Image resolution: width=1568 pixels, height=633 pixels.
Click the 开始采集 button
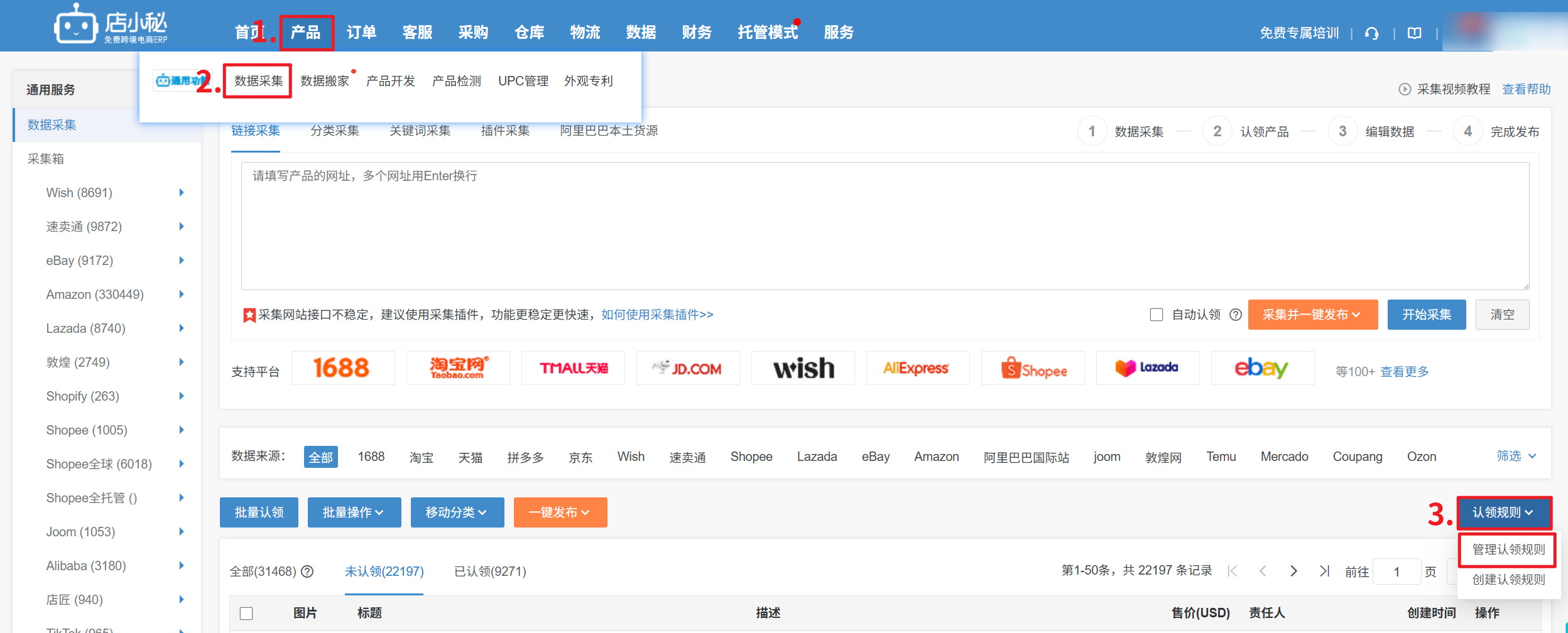pyautogui.click(x=1426, y=315)
